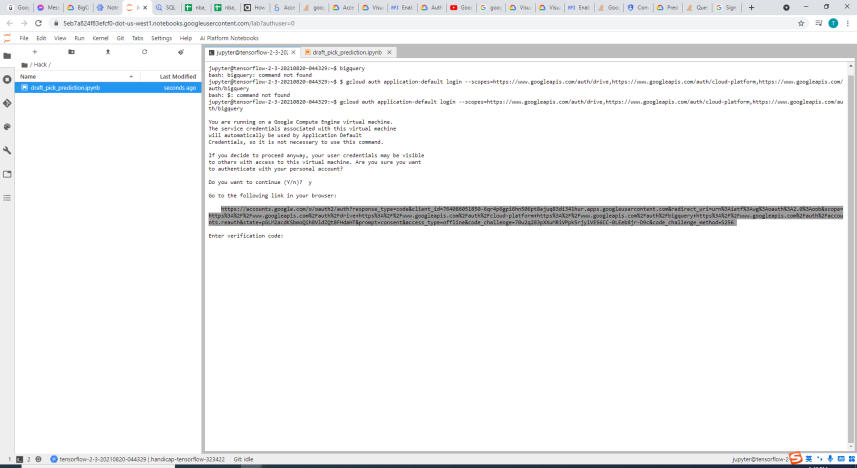Click the tensorflow-2-3 instance name in status bar

click(x=103, y=459)
